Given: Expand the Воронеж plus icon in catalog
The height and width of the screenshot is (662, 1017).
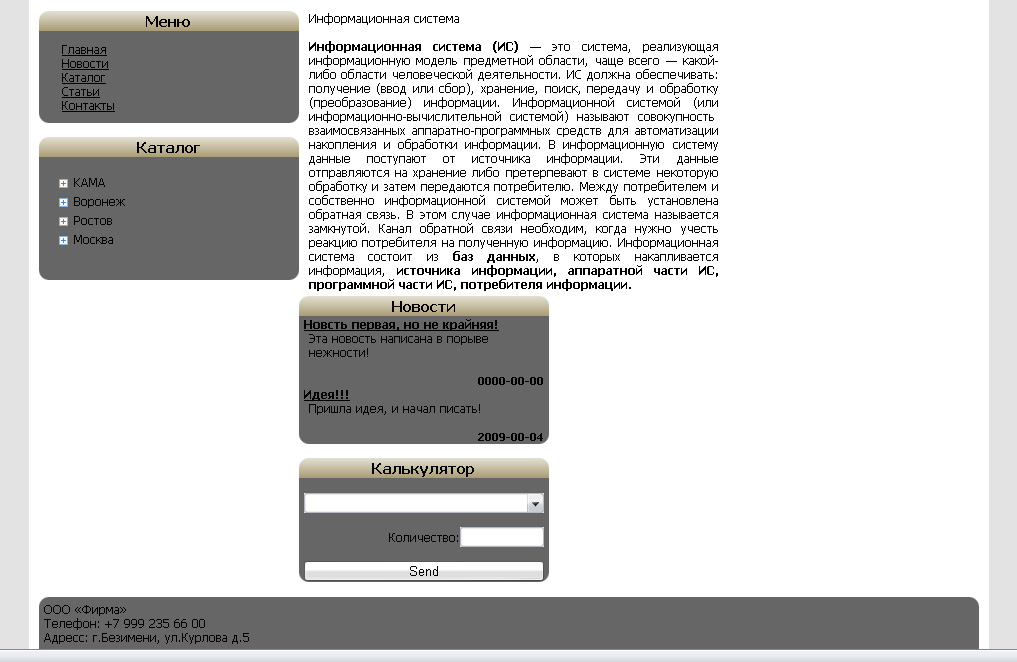Looking at the screenshot, I should [64, 202].
